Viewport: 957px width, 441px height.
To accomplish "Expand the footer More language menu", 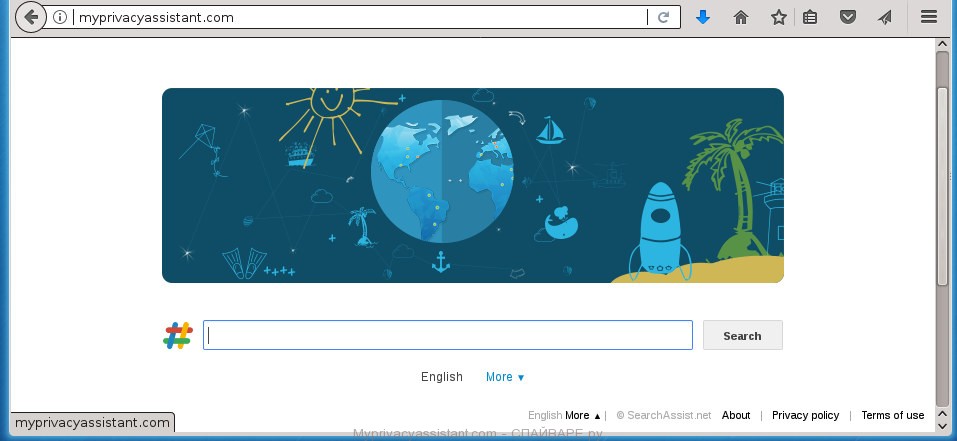I will point(583,415).
